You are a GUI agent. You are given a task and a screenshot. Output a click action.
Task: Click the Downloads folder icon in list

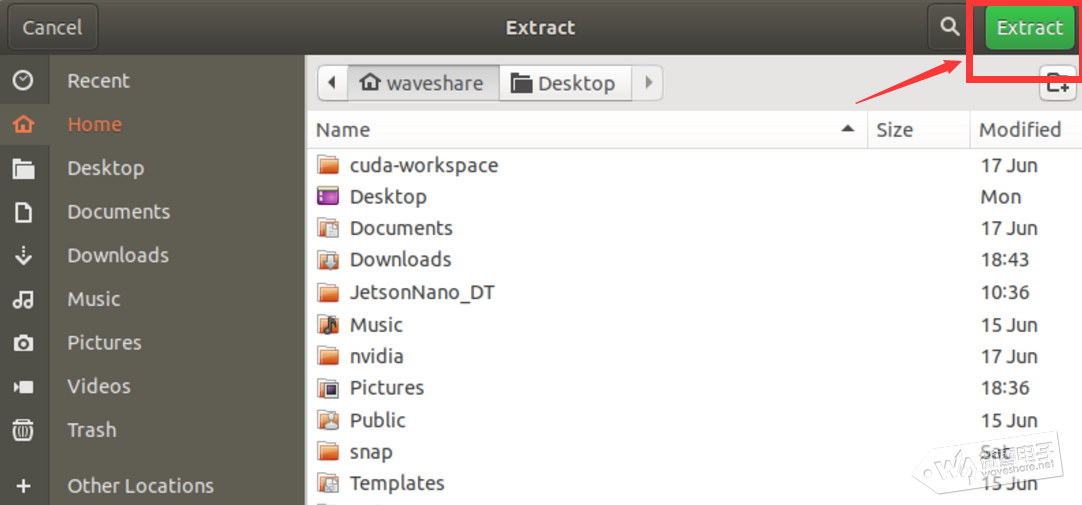pyautogui.click(x=328, y=260)
